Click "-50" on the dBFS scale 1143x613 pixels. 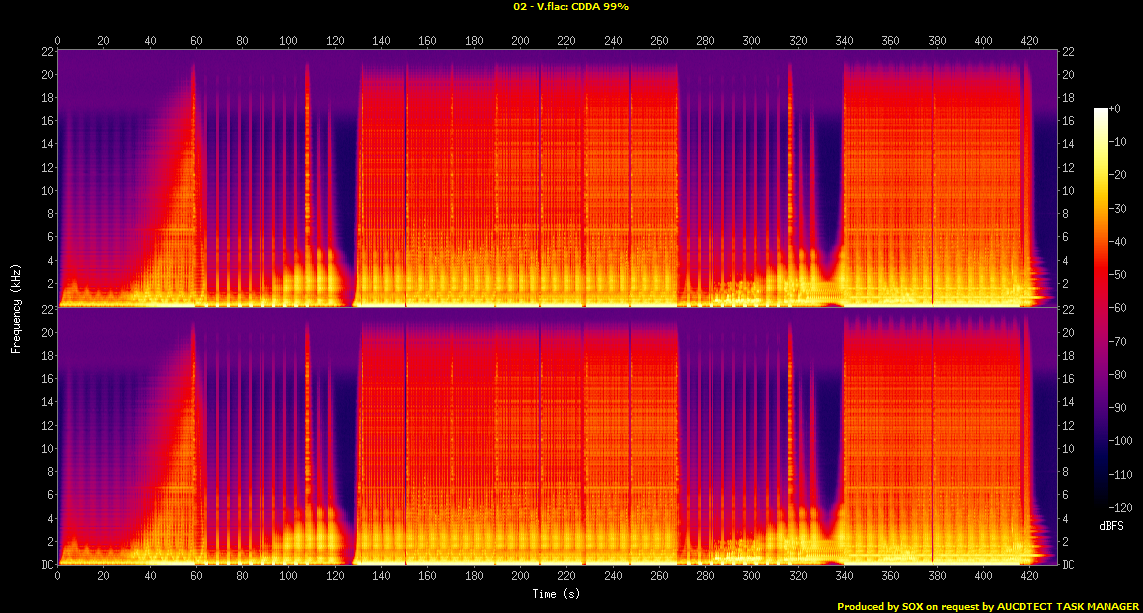click(x=1117, y=275)
